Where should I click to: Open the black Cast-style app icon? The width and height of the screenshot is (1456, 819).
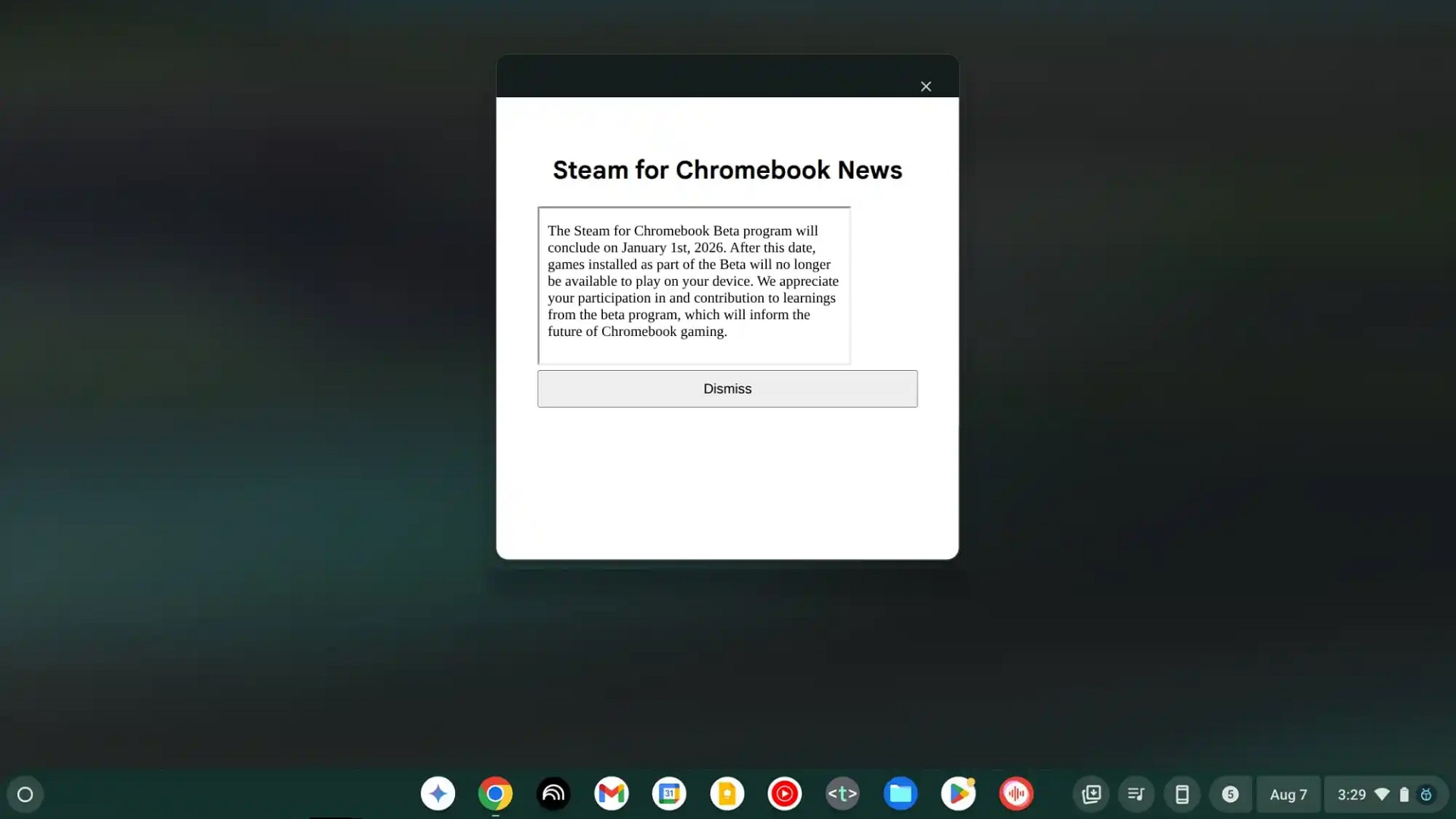point(554,794)
